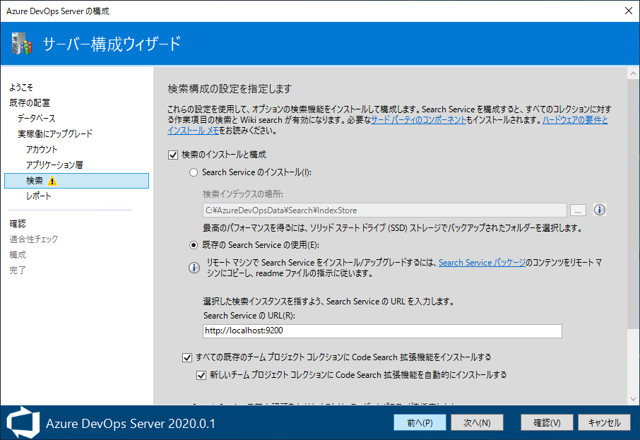Select Search Service のインストール radio button
This screenshot has width=640, height=440.
[x=193, y=173]
